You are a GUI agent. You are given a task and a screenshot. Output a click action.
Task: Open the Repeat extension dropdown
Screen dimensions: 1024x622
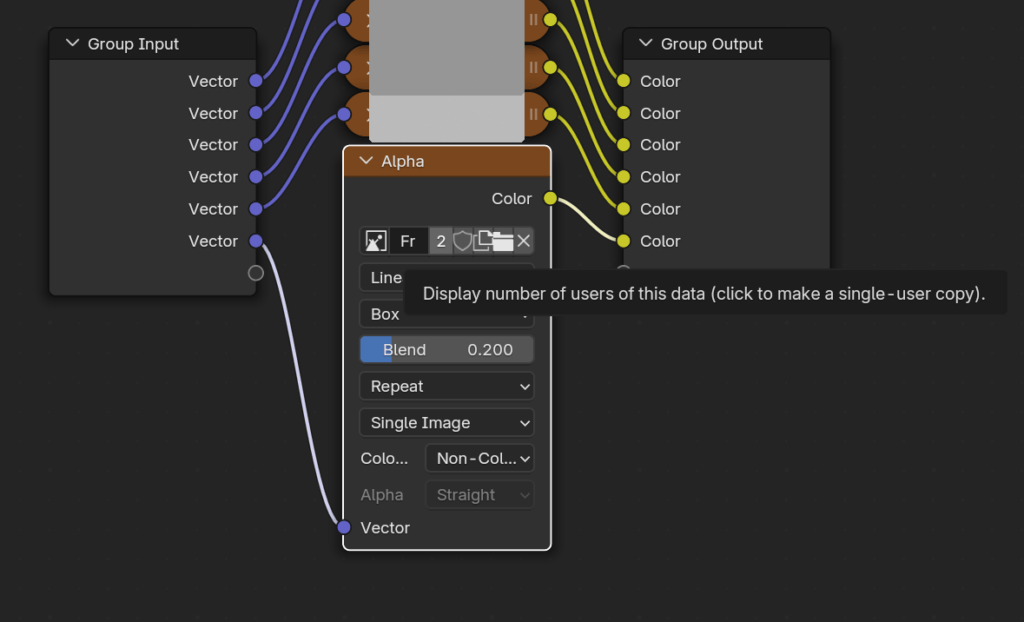pos(446,386)
